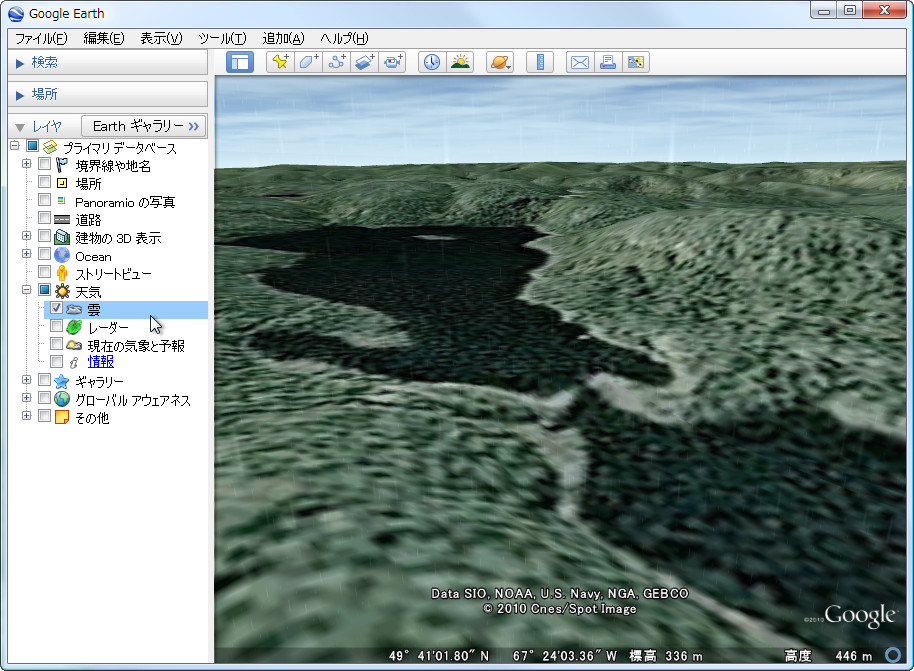Screen dimensions: 914x671
Task: Enable the Ocean layer checkbox
Action: tap(44, 254)
